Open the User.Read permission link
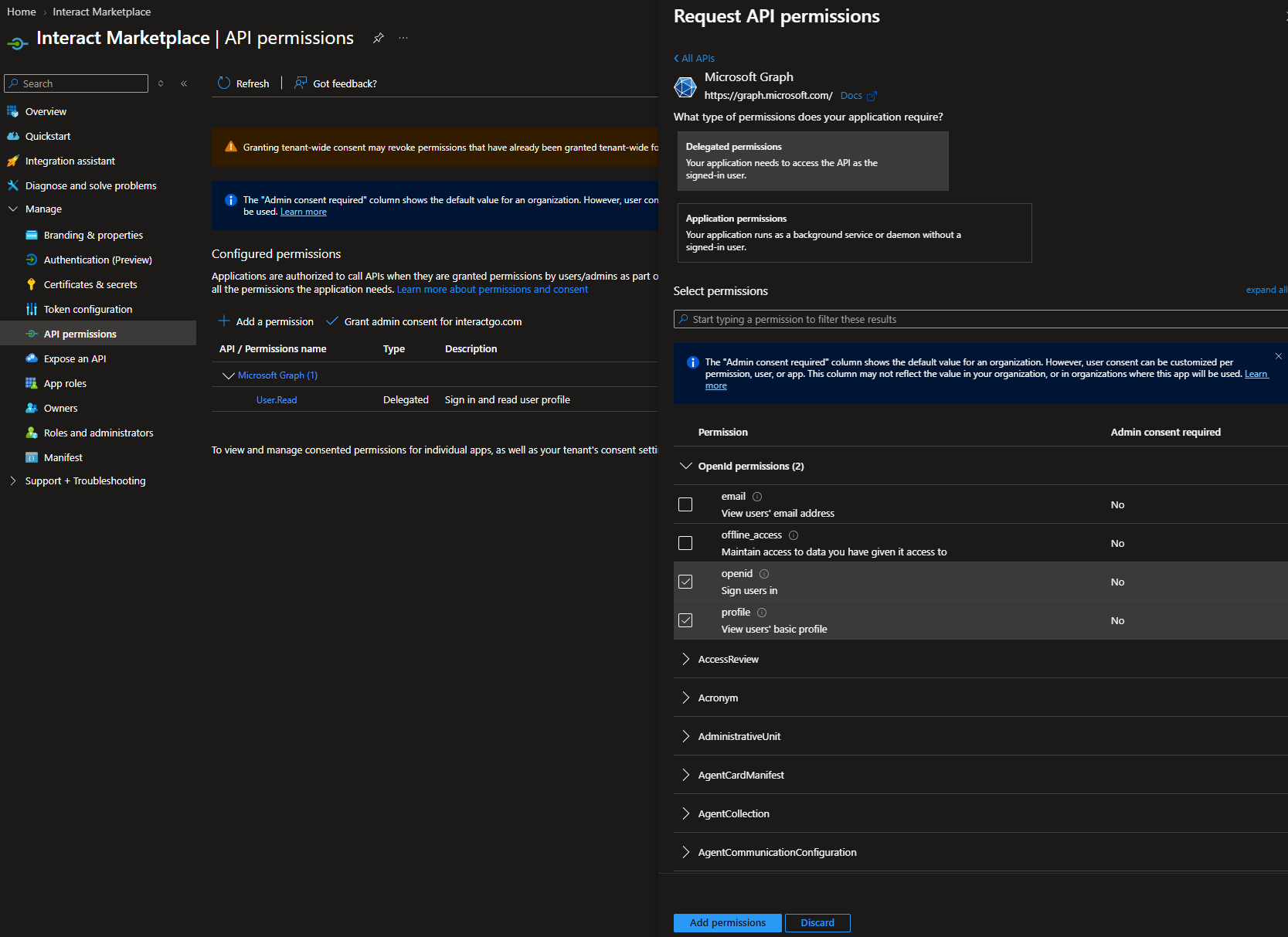The width and height of the screenshot is (1288, 937). [x=277, y=400]
